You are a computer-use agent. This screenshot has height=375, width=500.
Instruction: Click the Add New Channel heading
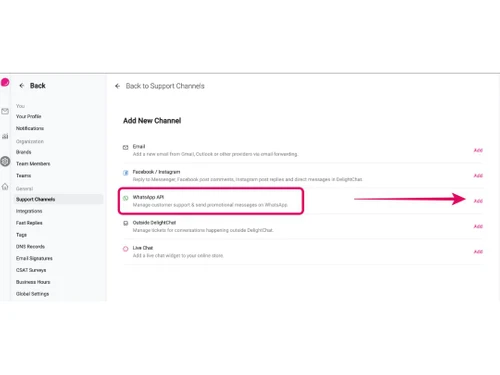[152, 121]
